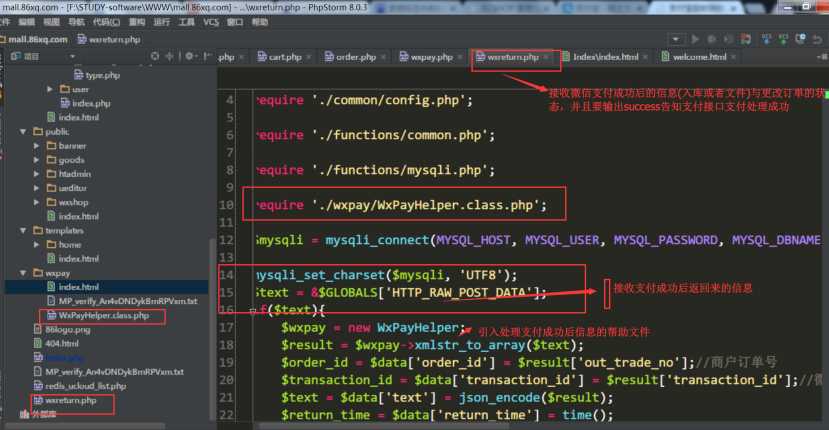
Task: Open the 视图 menu
Action: [51, 22]
